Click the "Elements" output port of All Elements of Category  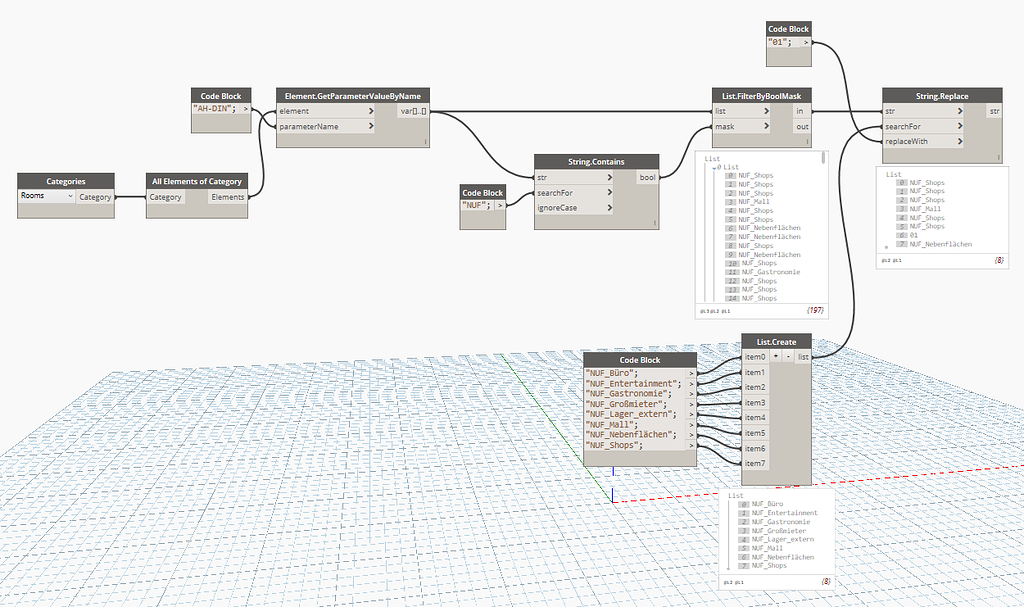tap(228, 197)
